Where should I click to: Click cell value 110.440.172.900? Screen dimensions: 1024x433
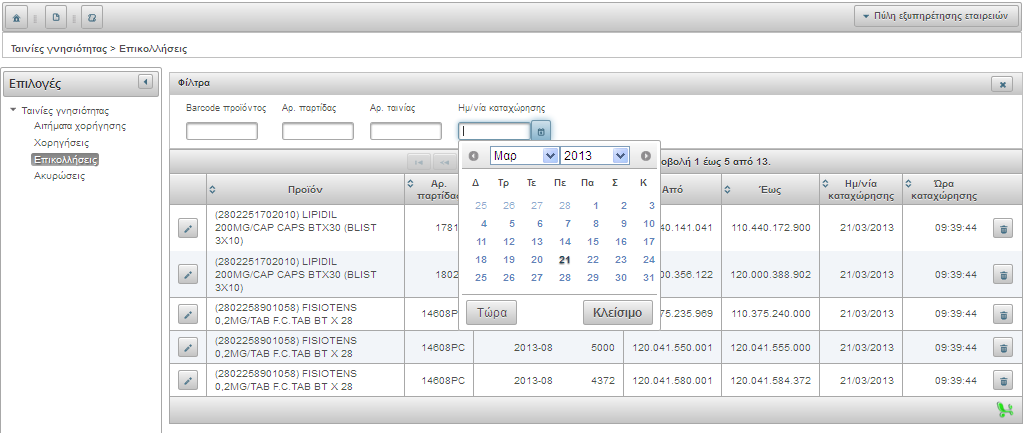pos(771,228)
